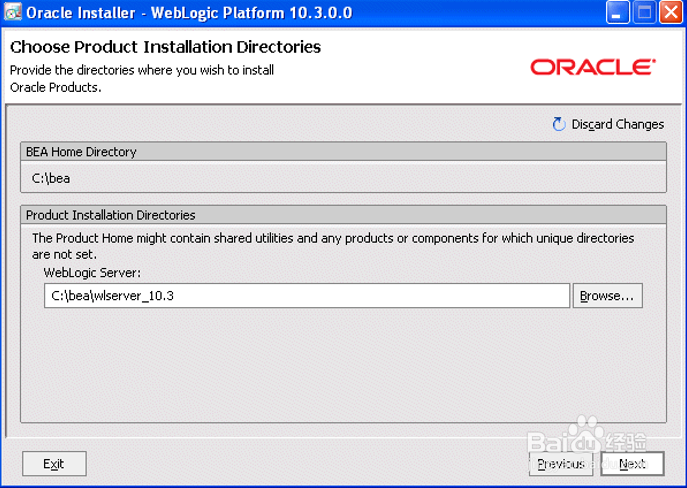Close the Oracle Installer window
This screenshot has width=687, height=488.
point(671,12)
